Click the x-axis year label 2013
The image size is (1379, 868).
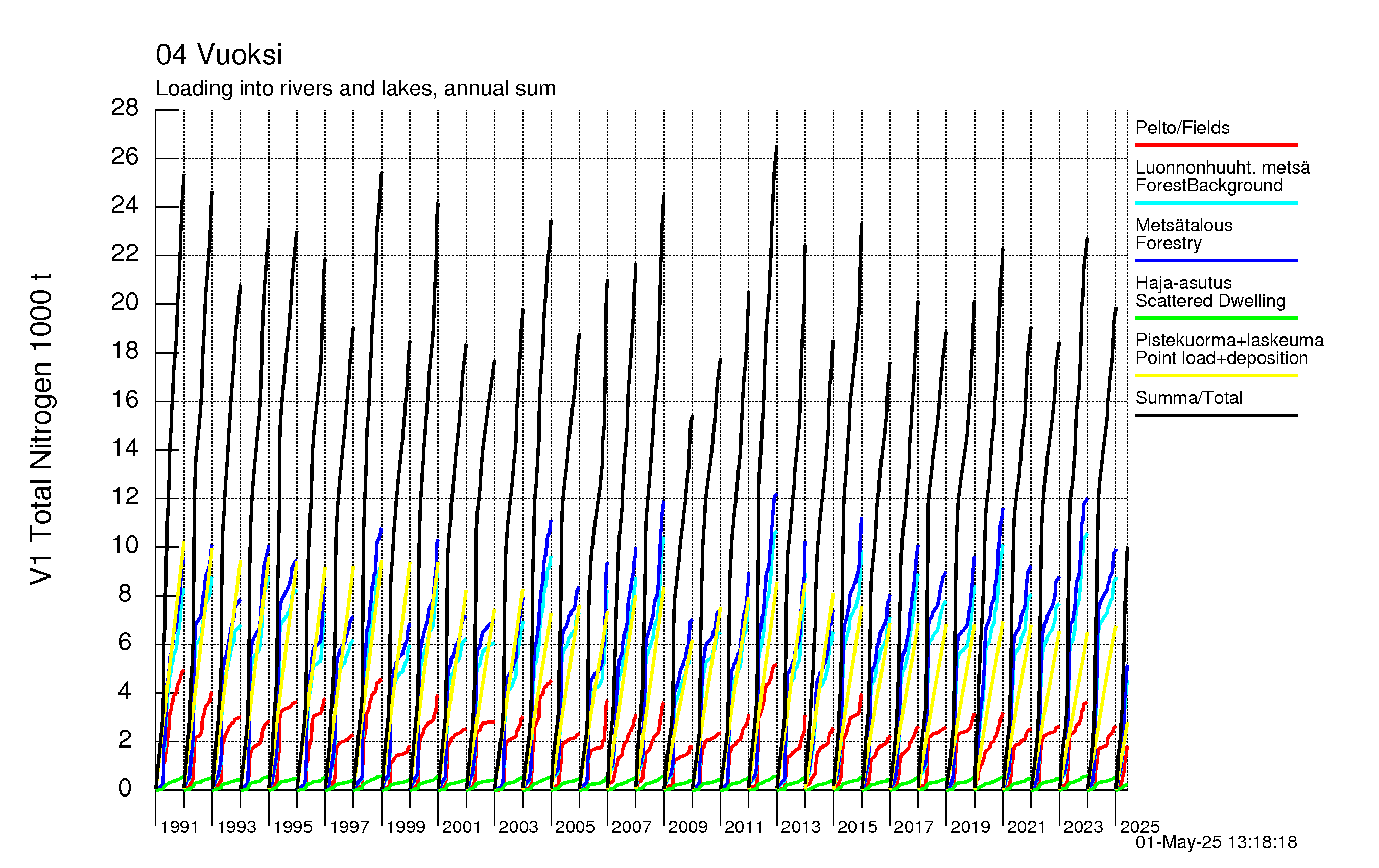pos(801,827)
